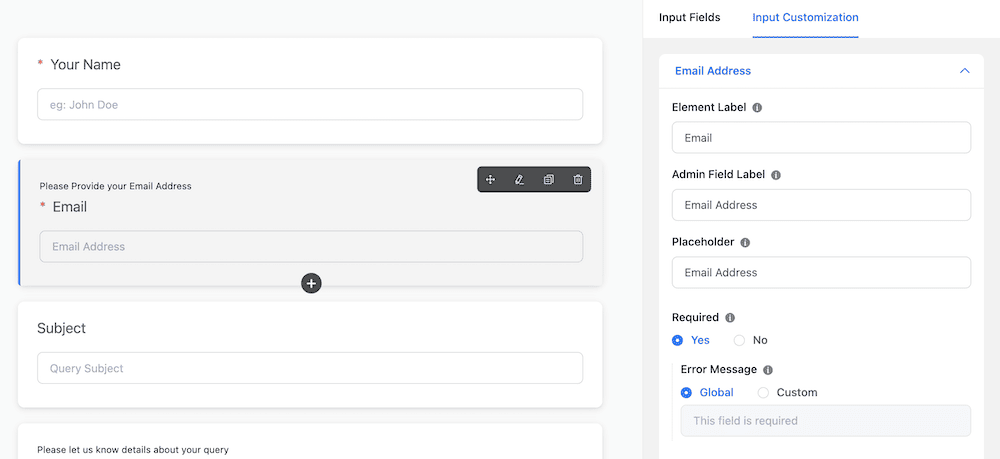Click info icon beside Error Message label
The height and width of the screenshot is (459, 1000).
(768, 370)
